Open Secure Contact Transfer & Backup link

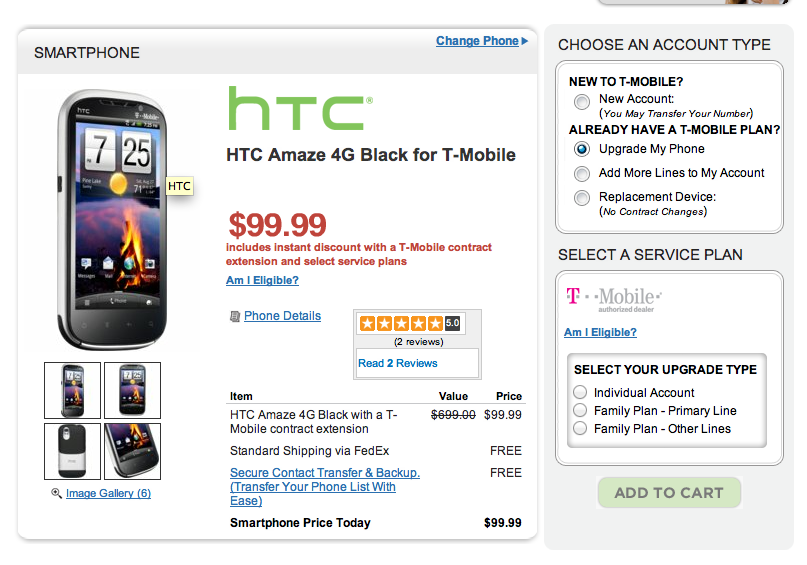pyautogui.click(x=324, y=473)
